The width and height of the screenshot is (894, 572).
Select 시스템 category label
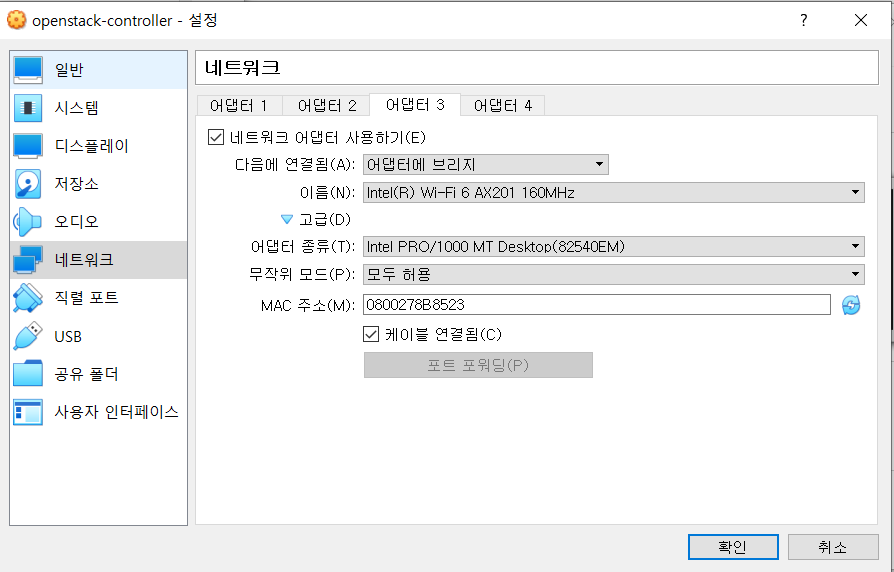pos(76,108)
